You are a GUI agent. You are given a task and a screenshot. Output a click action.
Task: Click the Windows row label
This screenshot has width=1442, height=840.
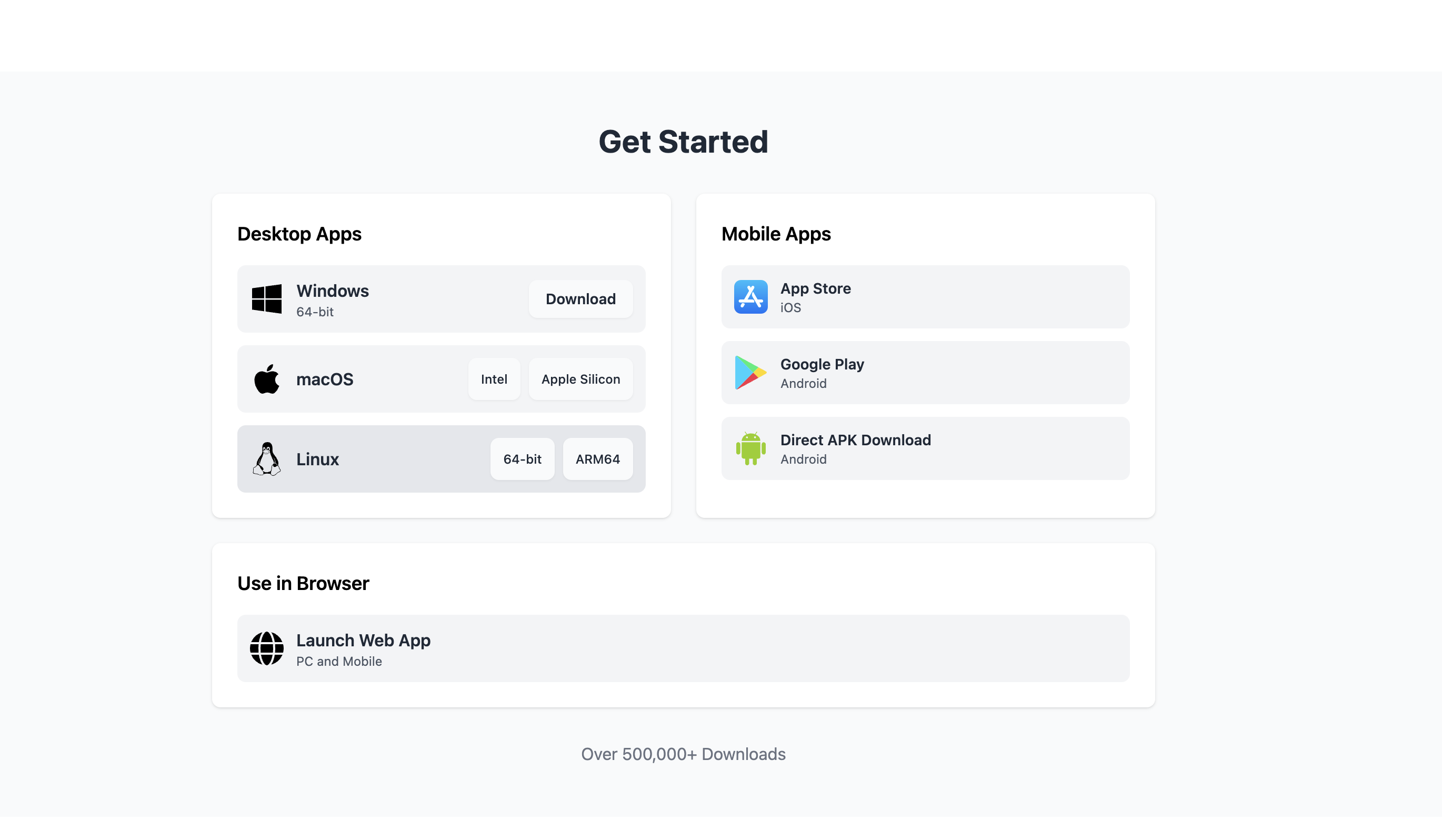pos(333,291)
